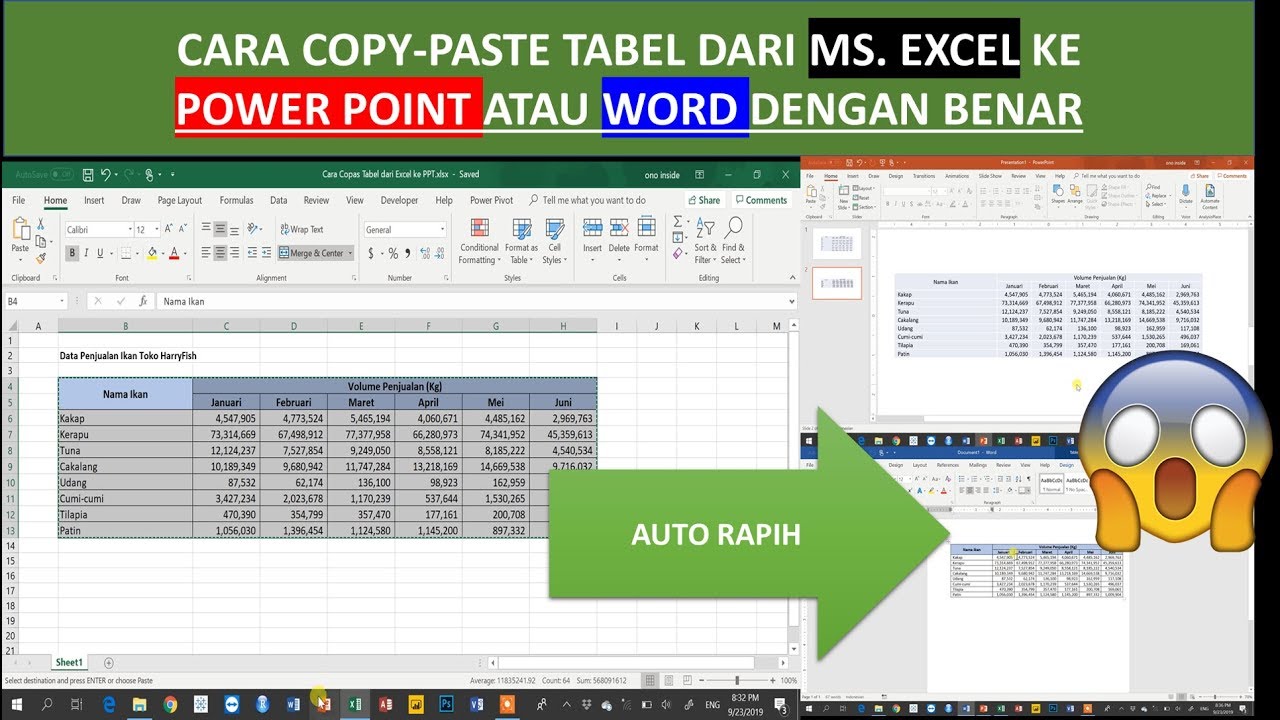The image size is (1280, 720).
Task: Toggle Bold formatting
Action: [x=72, y=253]
